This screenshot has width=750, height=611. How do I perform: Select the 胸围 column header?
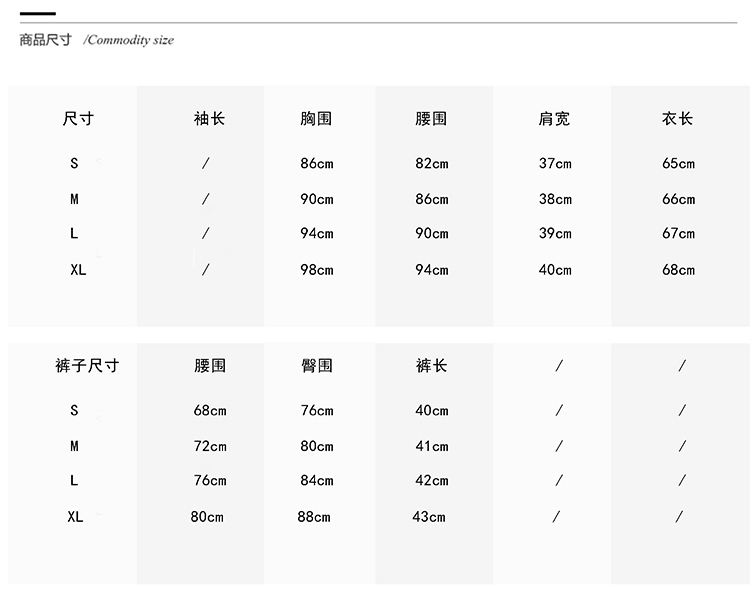pos(316,119)
